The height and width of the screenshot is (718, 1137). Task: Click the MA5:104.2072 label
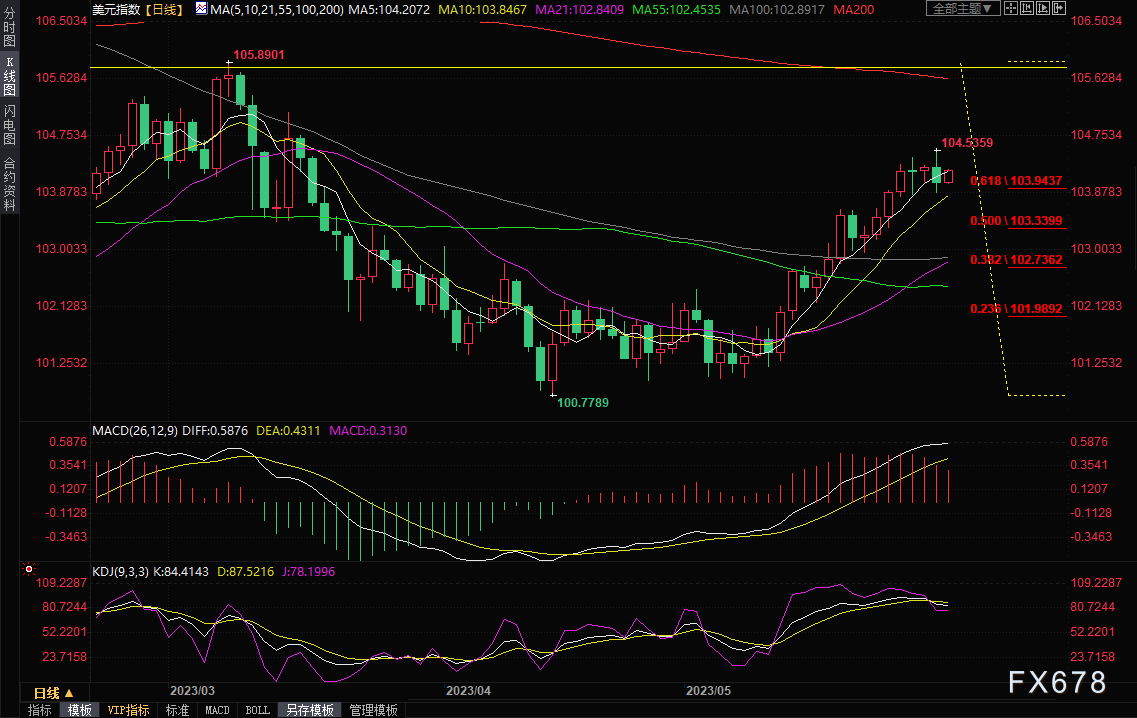pos(389,9)
